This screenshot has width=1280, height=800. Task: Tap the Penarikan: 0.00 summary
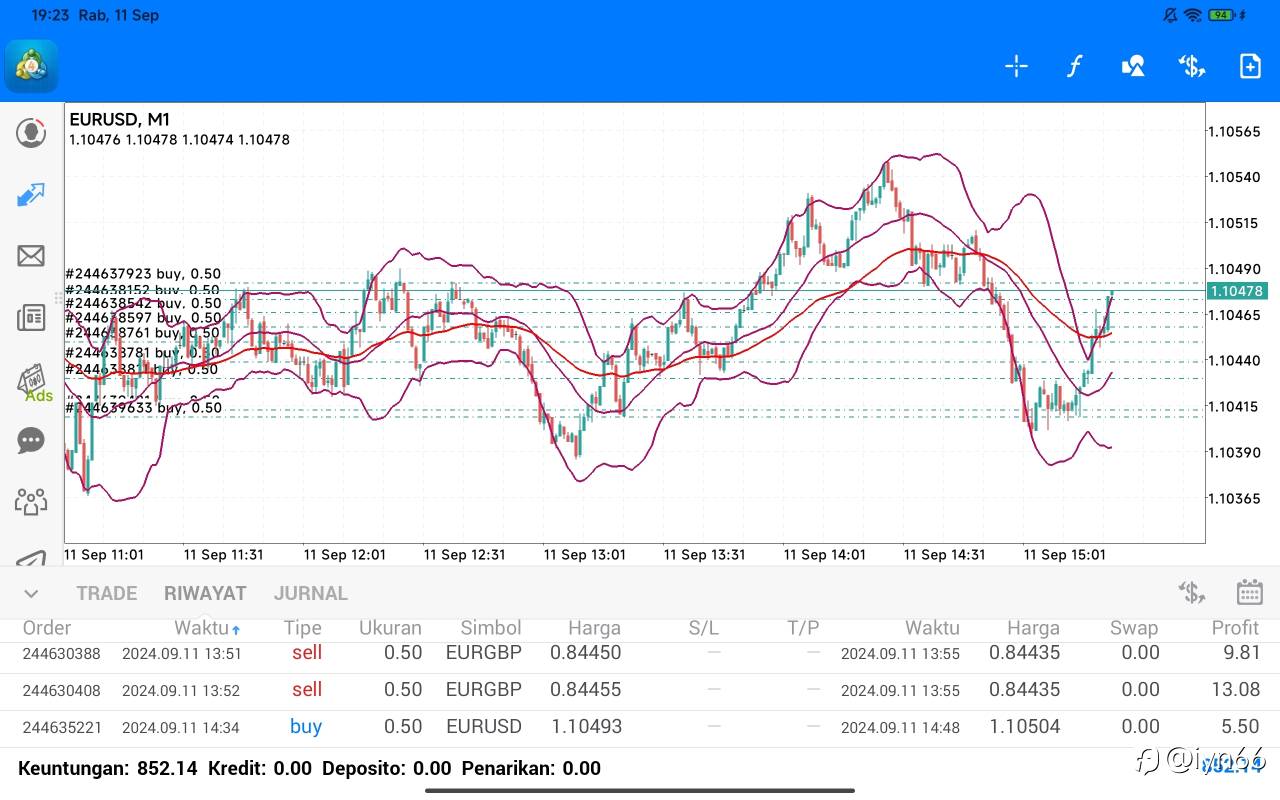tap(531, 768)
